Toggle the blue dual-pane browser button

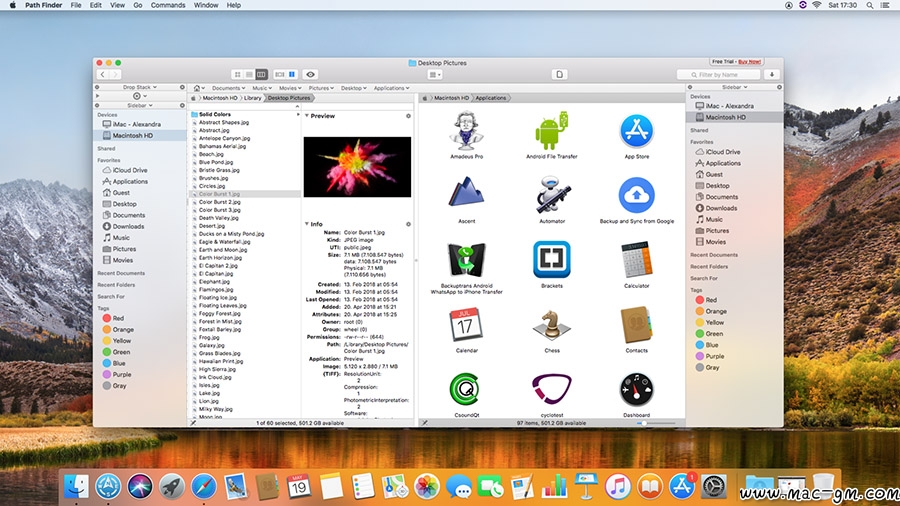(x=292, y=75)
